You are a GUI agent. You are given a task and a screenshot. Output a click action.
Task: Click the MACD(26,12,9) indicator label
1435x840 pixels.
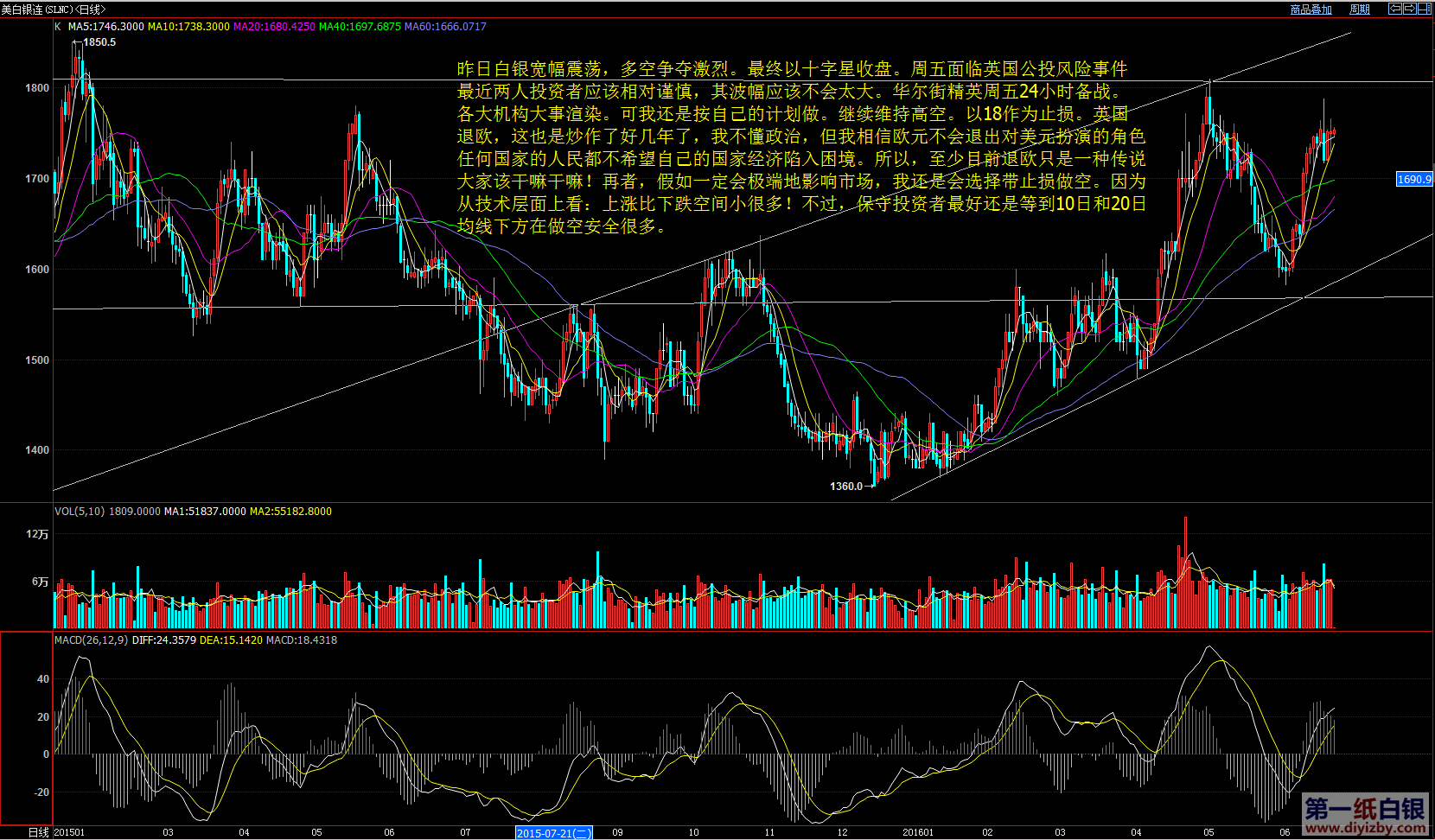[91, 640]
